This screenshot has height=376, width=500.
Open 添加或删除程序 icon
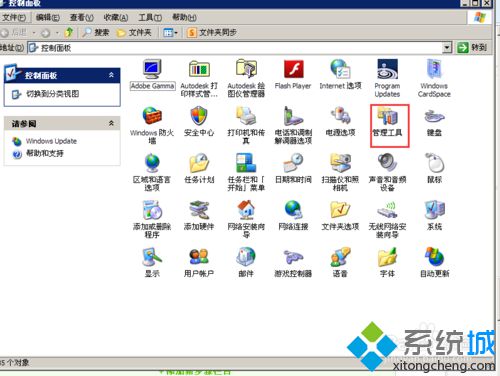pos(152,219)
